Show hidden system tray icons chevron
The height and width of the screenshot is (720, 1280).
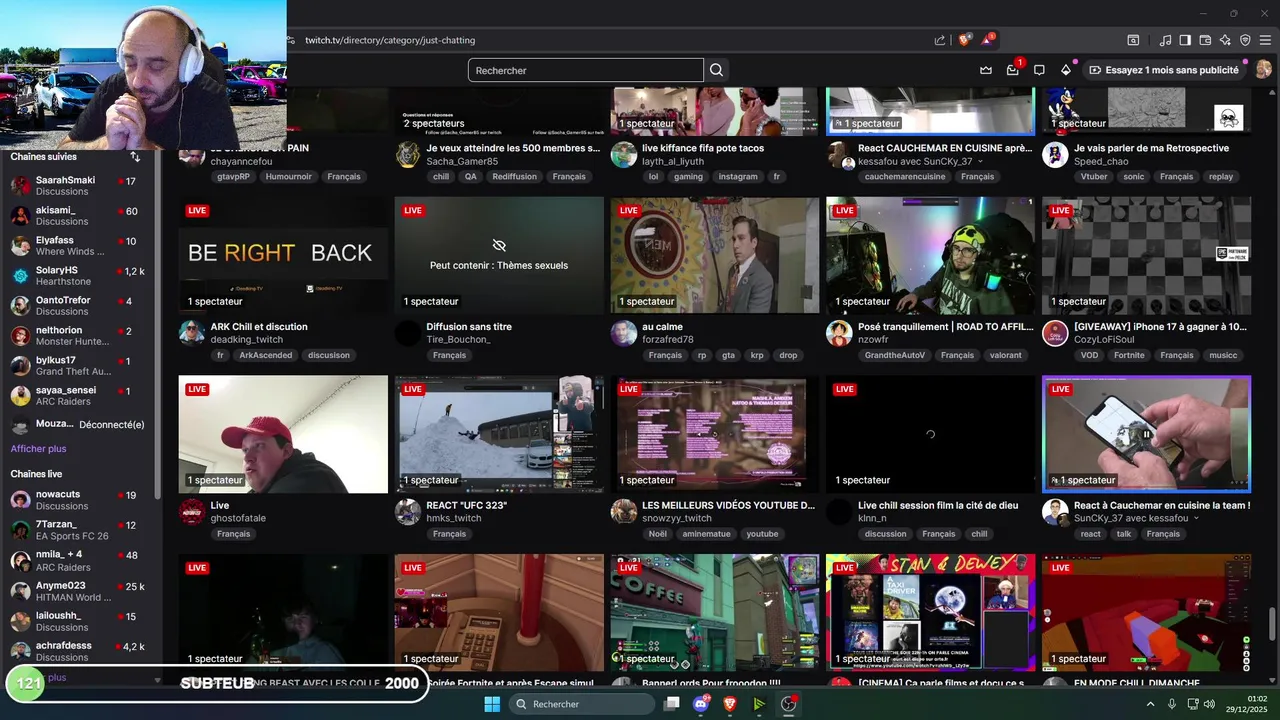(1150, 704)
